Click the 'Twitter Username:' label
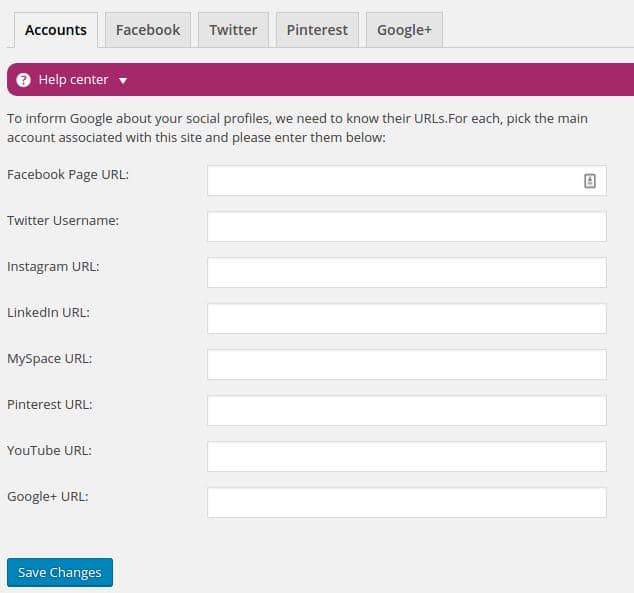The height and width of the screenshot is (593, 634). pos(63,221)
